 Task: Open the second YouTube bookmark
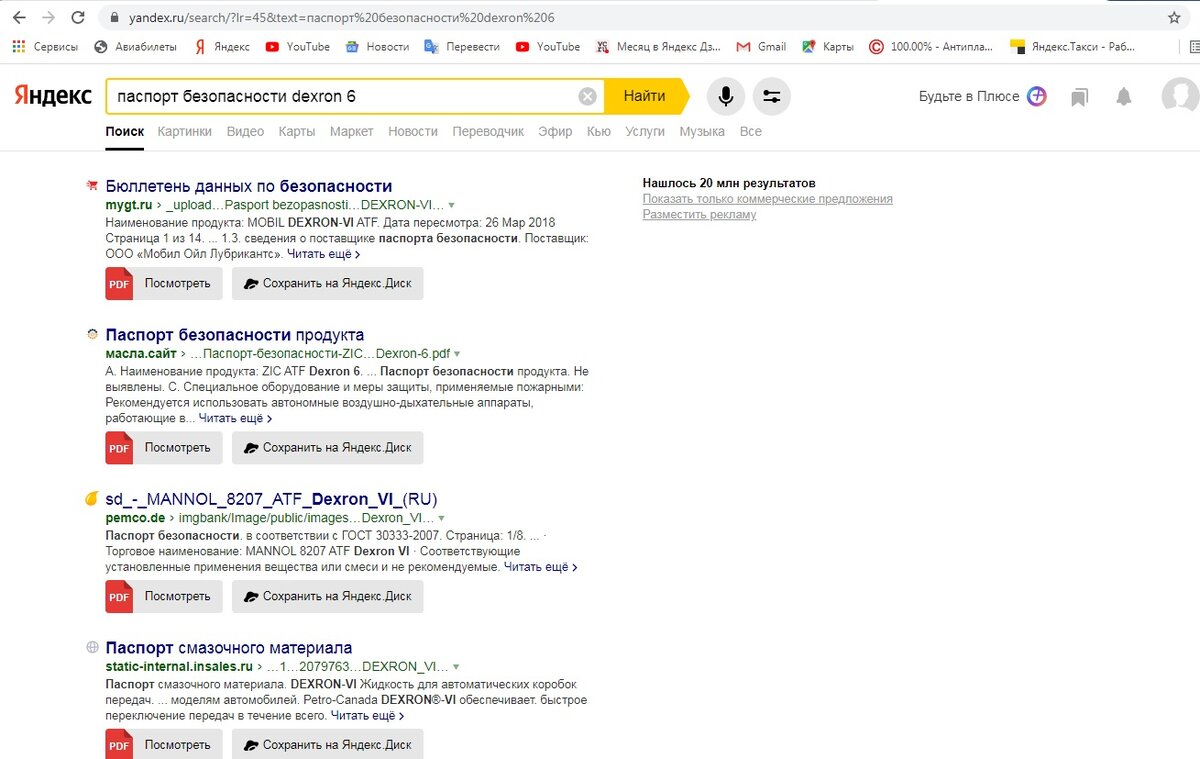[548, 46]
